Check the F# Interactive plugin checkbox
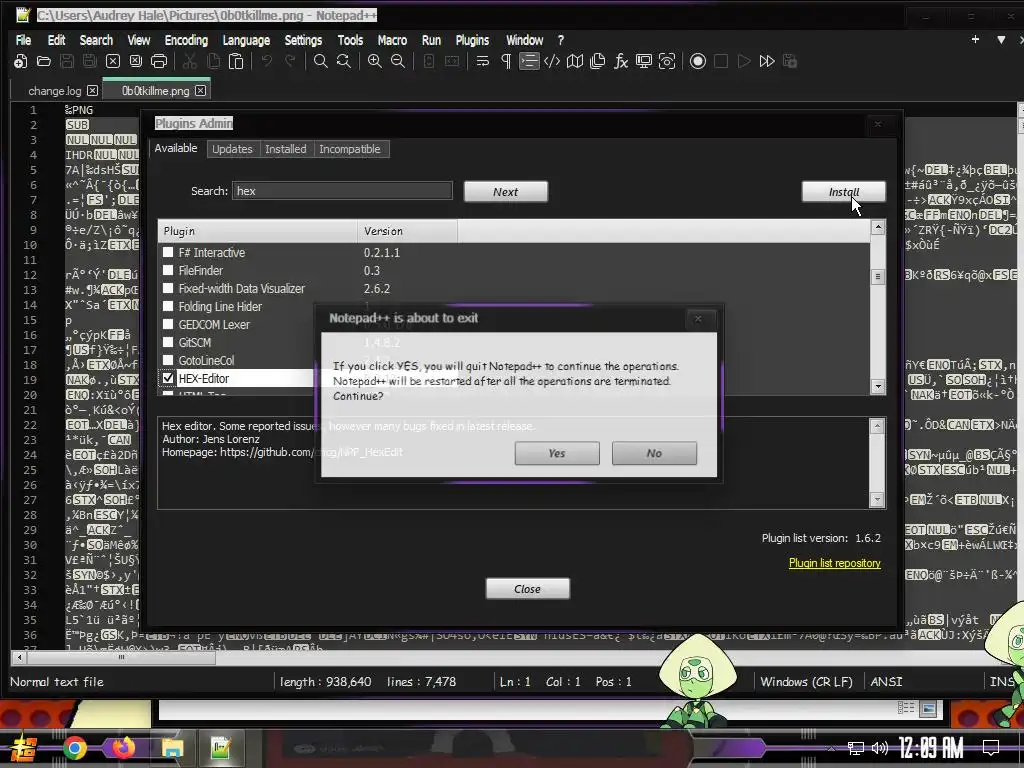This screenshot has width=1024, height=768. click(x=168, y=252)
